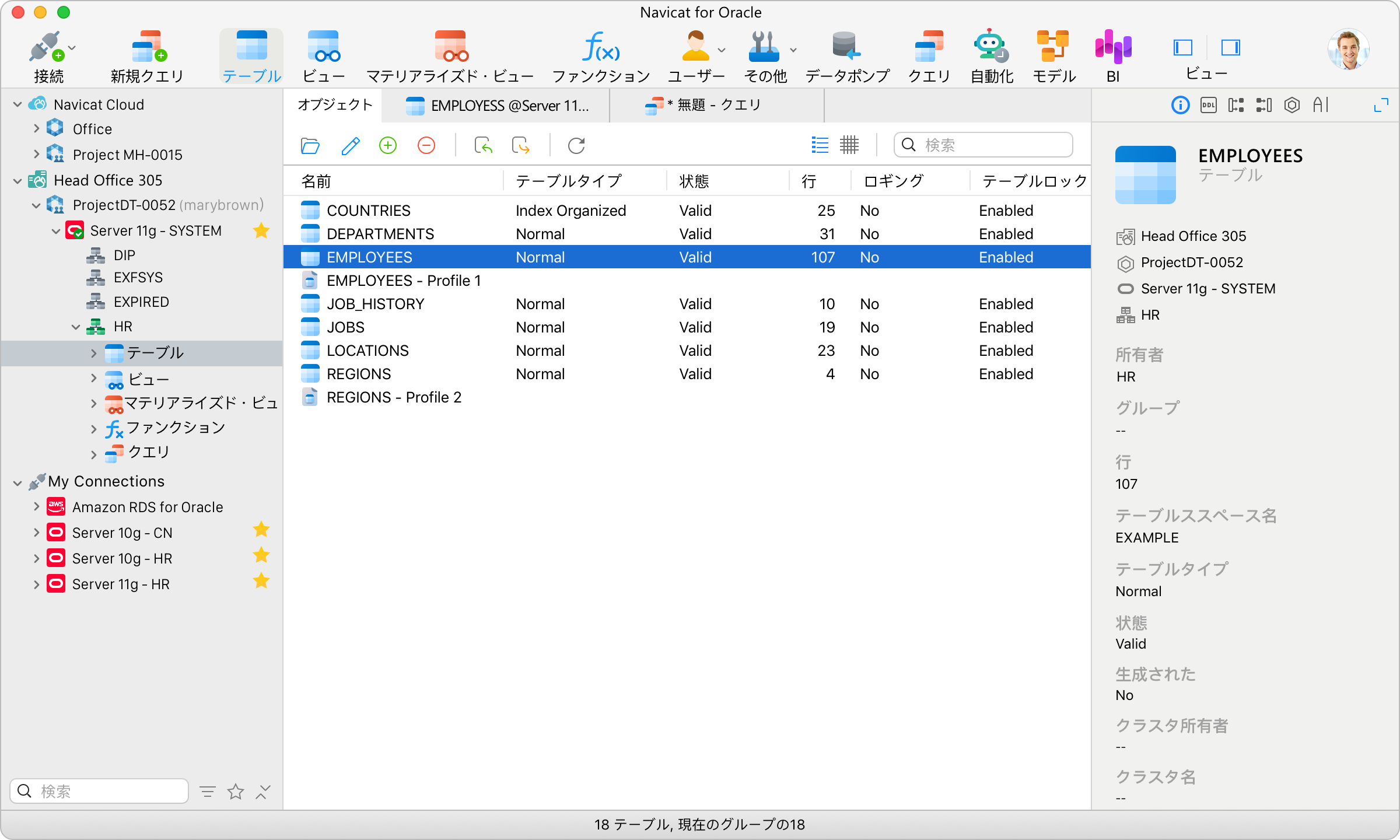Image resolution: width=1400 pixels, height=840 pixels.
Task: Open the Function (ファンクション) f(x) icon
Action: tap(601, 47)
